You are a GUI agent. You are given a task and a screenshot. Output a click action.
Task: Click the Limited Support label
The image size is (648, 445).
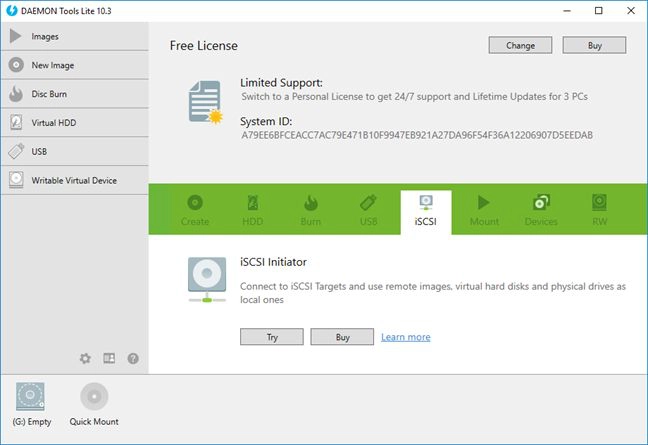pos(281,83)
